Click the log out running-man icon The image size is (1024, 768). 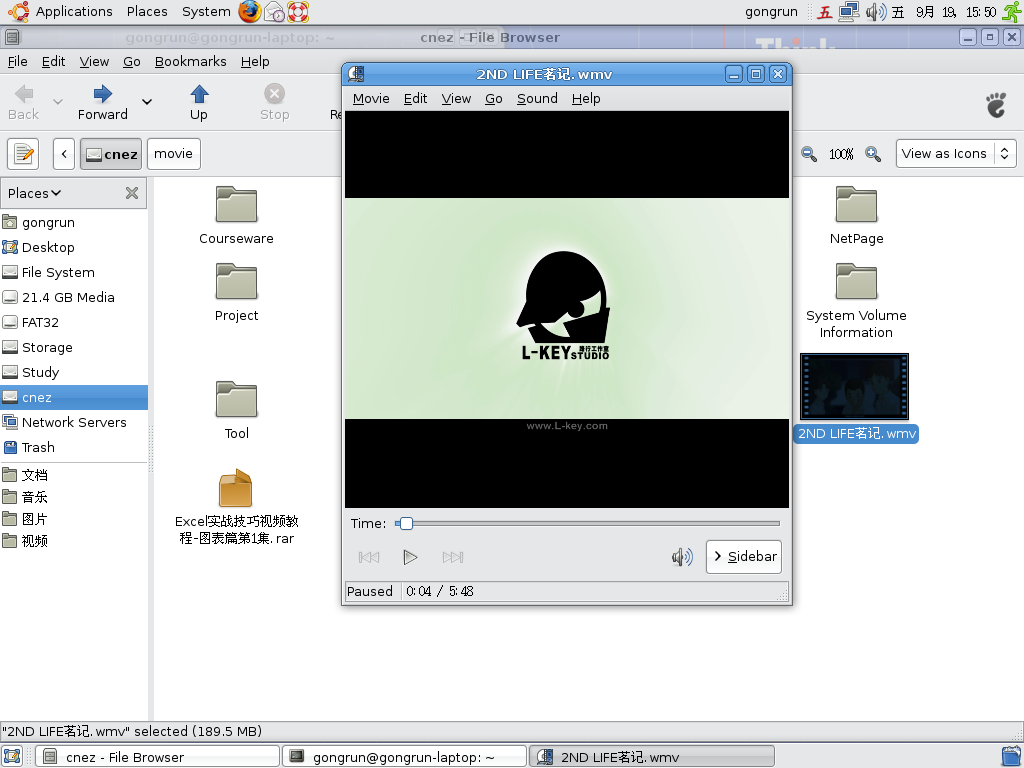point(1012,12)
